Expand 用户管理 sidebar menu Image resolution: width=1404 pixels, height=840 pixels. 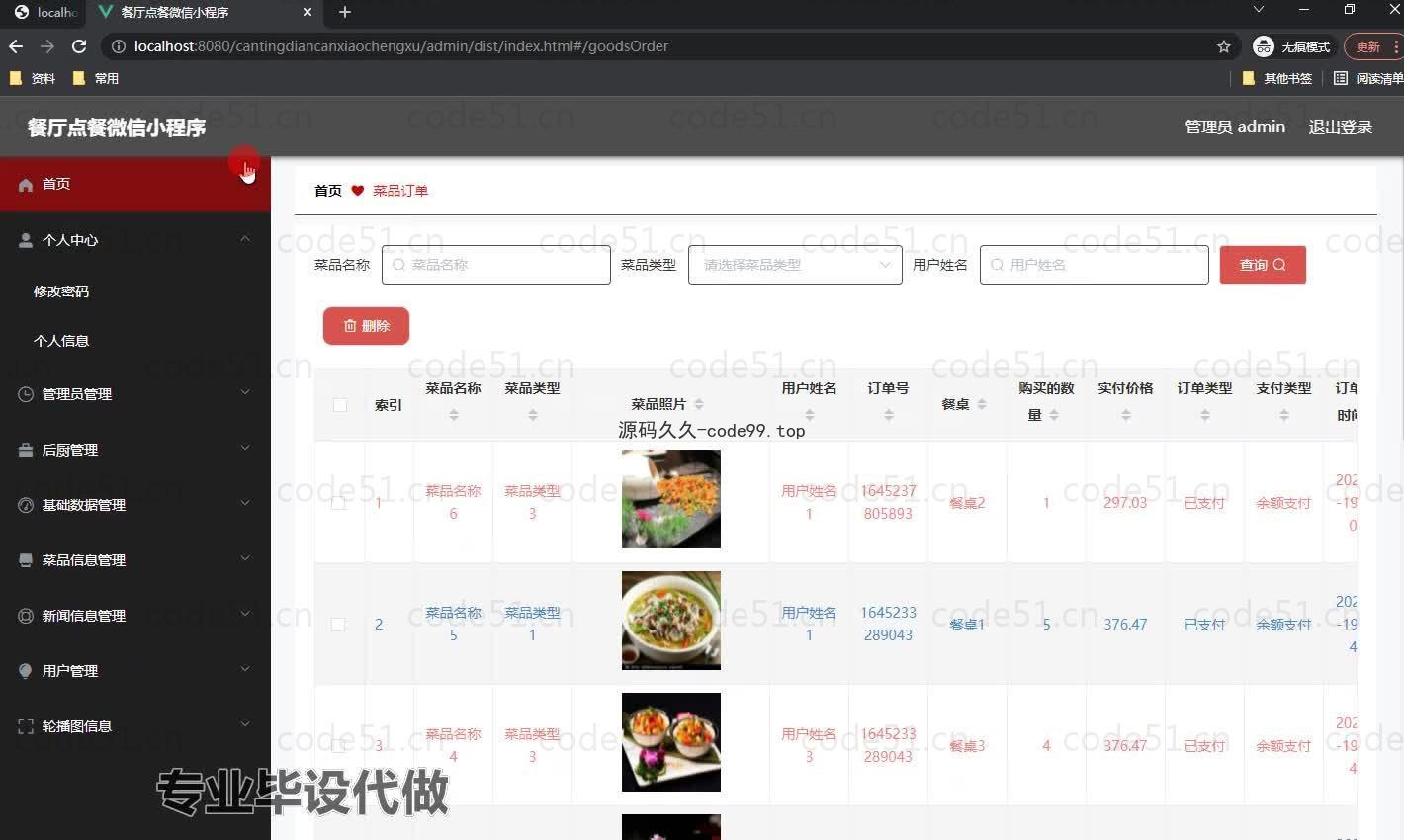click(135, 671)
